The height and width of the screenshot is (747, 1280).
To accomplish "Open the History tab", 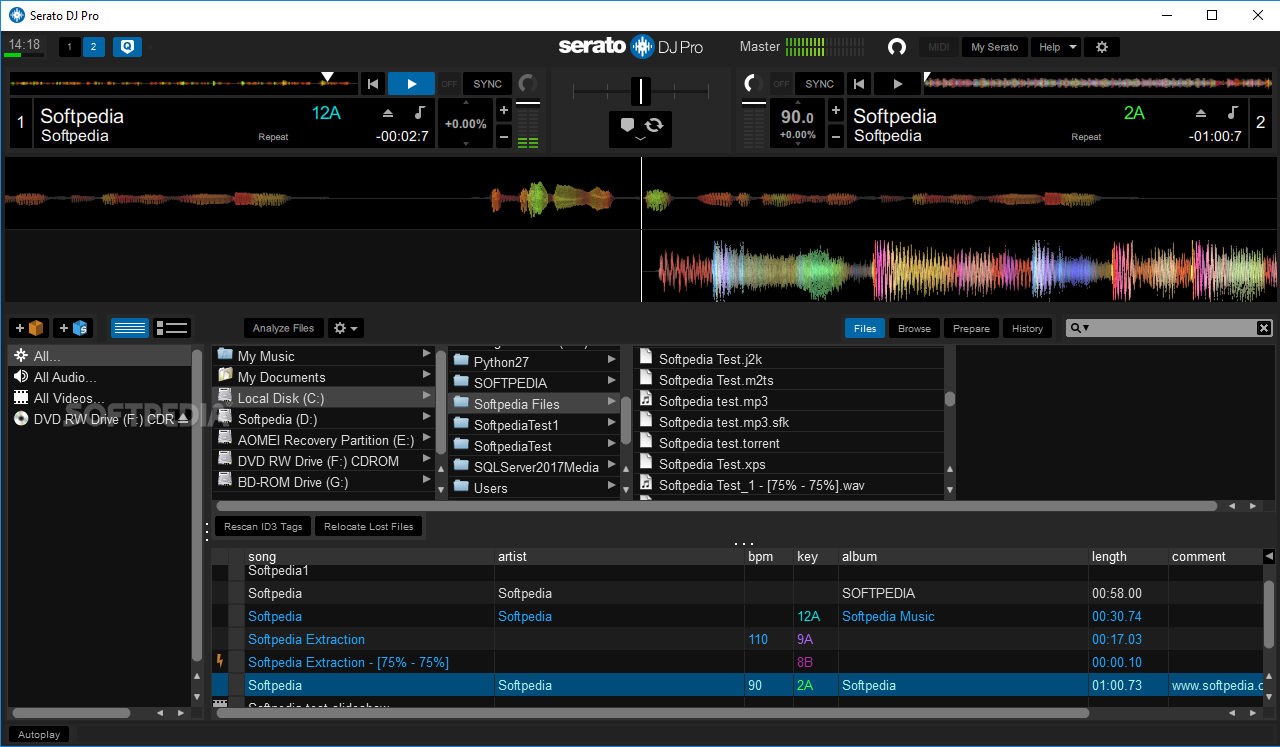I will (1027, 328).
